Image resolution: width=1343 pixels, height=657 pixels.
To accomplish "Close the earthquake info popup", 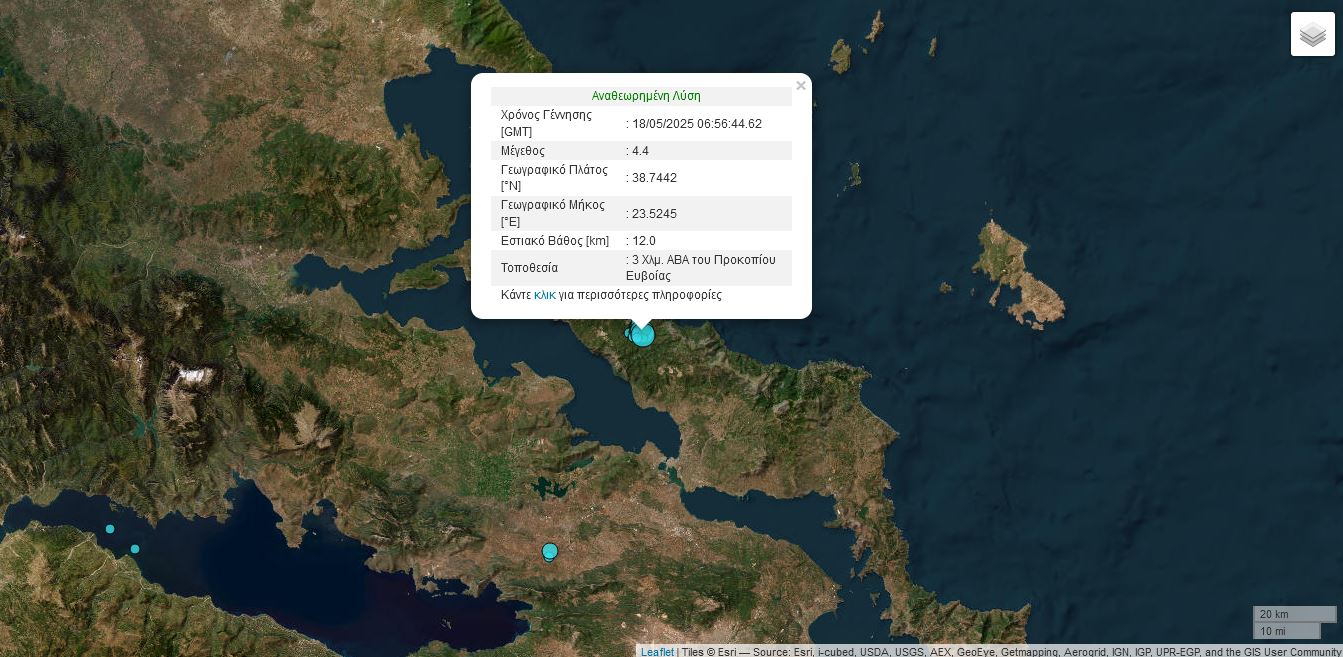I will click(x=800, y=86).
